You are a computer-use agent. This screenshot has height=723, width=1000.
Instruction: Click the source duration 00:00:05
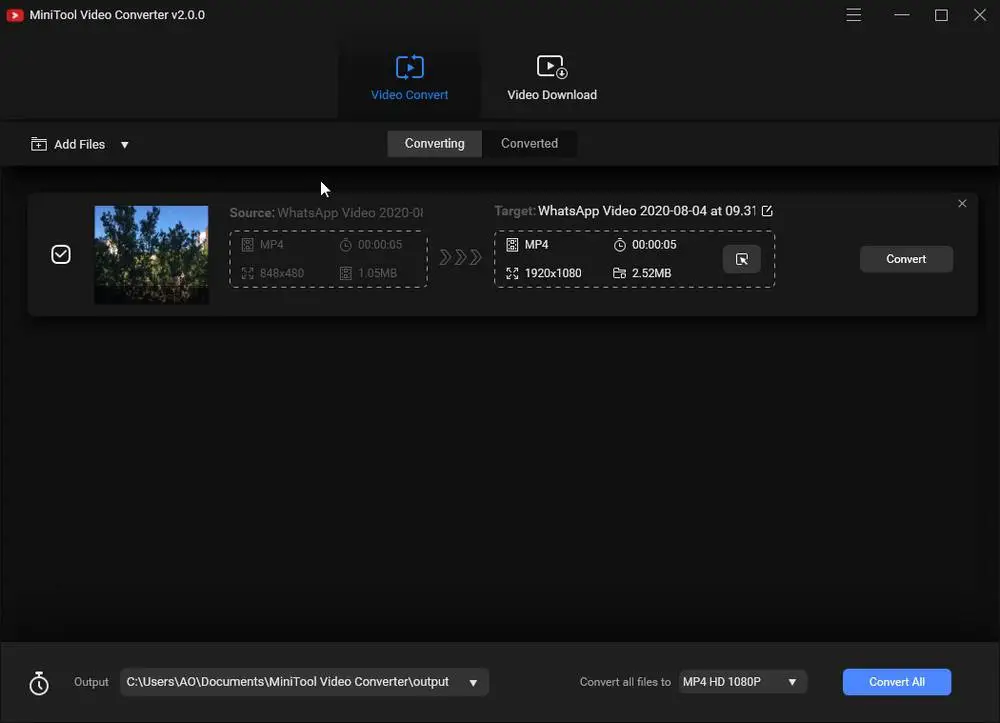tap(379, 245)
